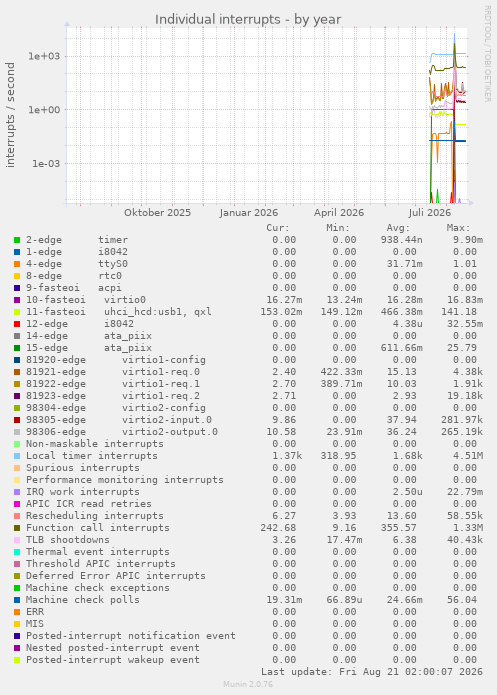Click the Munin 2.0.76 footer text

point(248,684)
